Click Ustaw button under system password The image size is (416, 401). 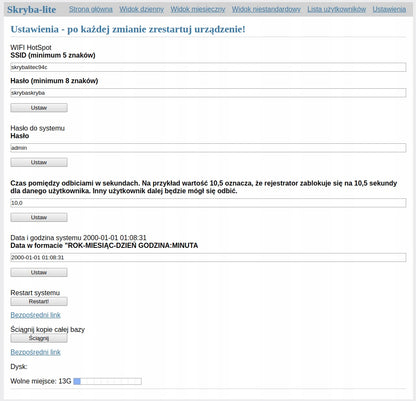(x=39, y=162)
